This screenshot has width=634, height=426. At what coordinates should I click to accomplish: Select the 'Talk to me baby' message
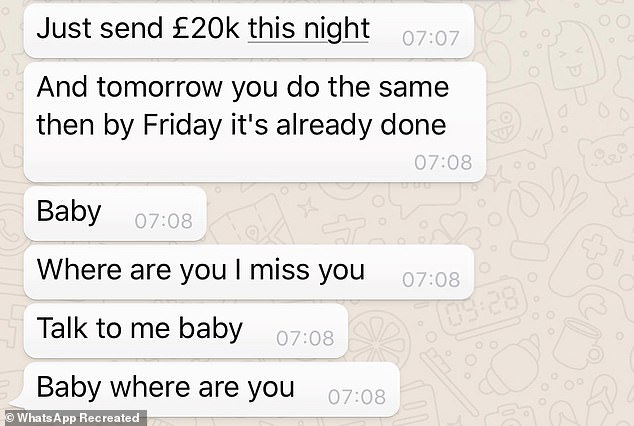point(186,331)
